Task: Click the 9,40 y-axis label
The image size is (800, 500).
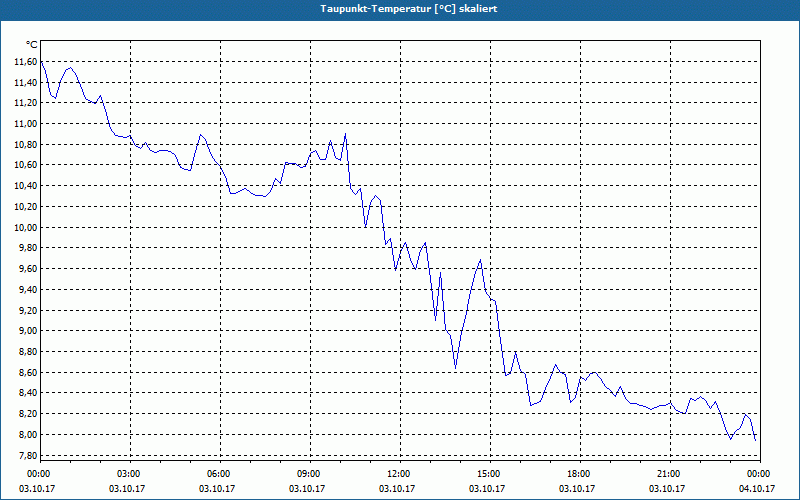Action: coord(28,290)
